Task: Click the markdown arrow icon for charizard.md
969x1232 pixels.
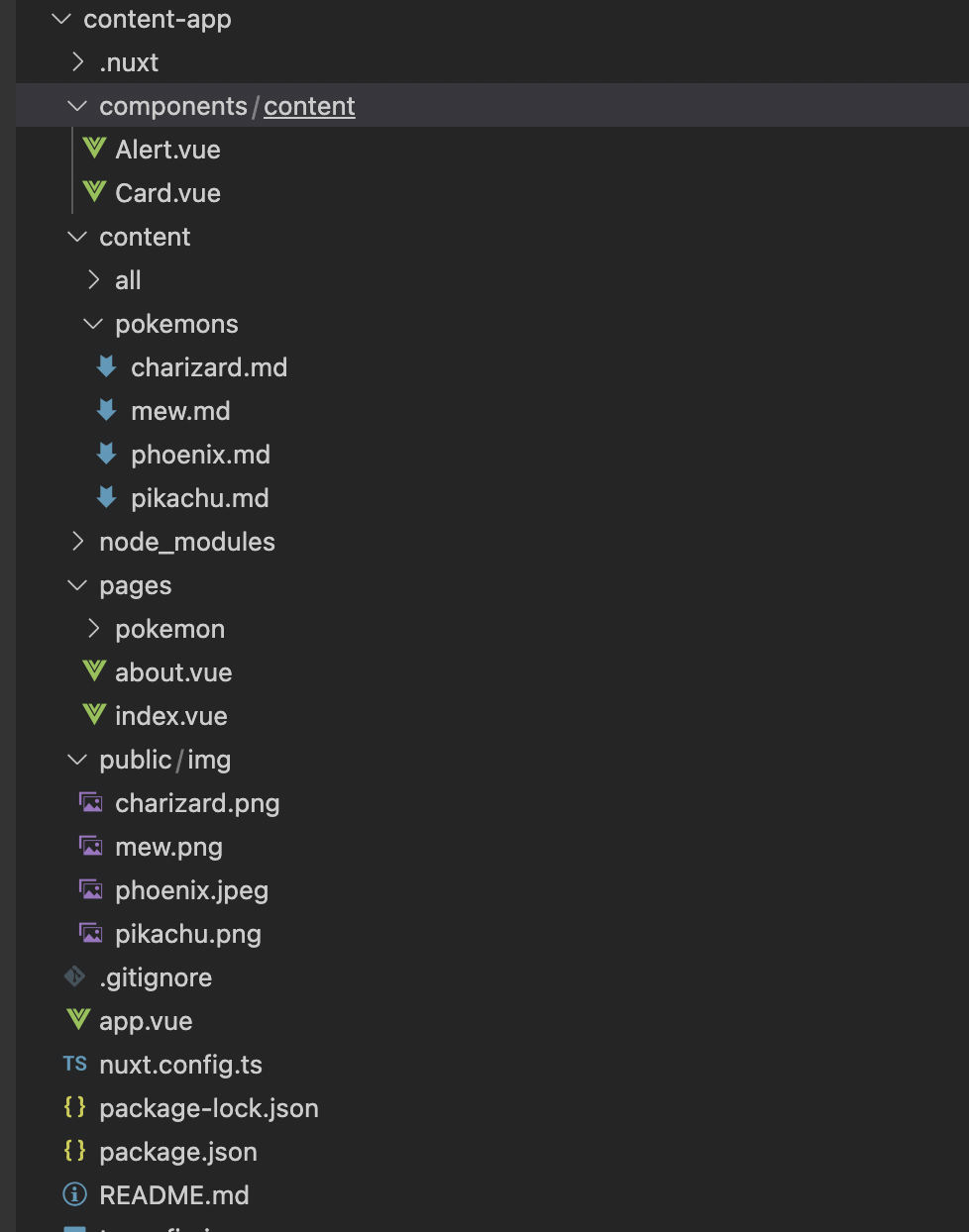Action: click(x=107, y=366)
